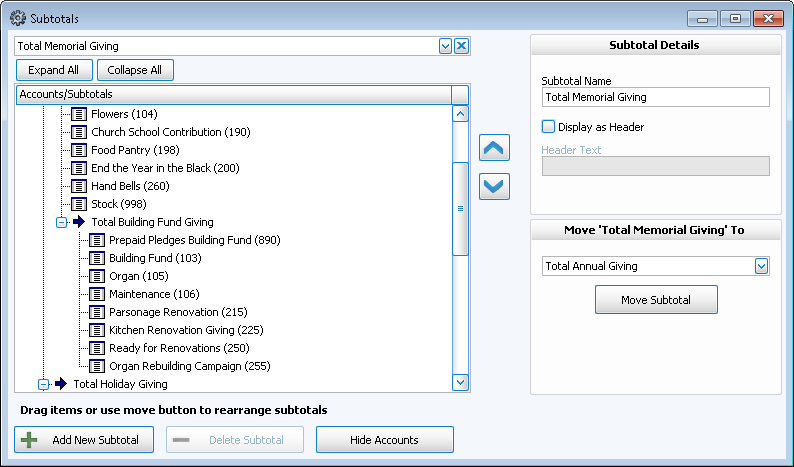This screenshot has width=794, height=467.
Task: Open the Total Annual Giving destination dropdown
Action: 761,266
